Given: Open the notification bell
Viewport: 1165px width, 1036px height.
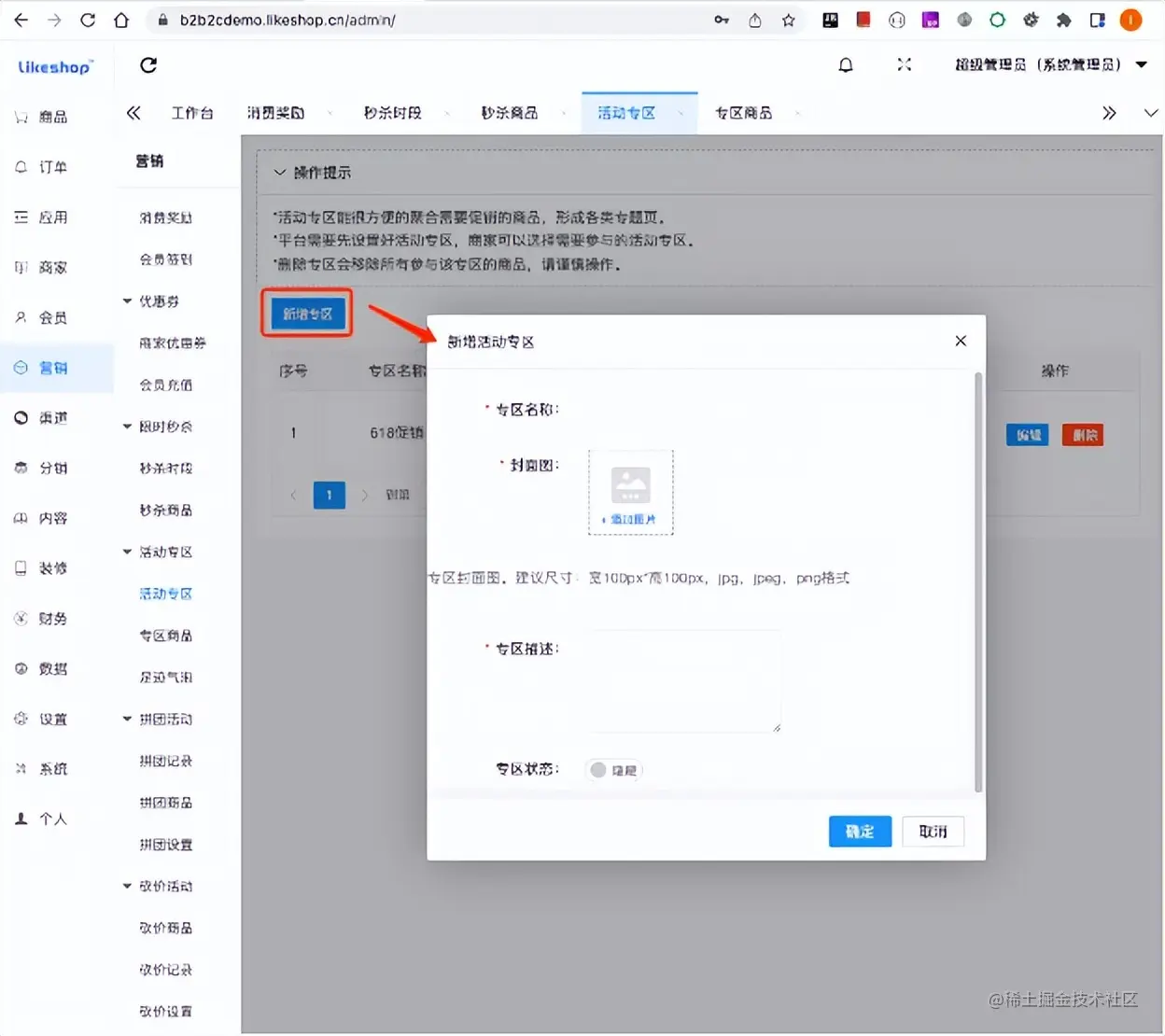Looking at the screenshot, I should point(846,64).
